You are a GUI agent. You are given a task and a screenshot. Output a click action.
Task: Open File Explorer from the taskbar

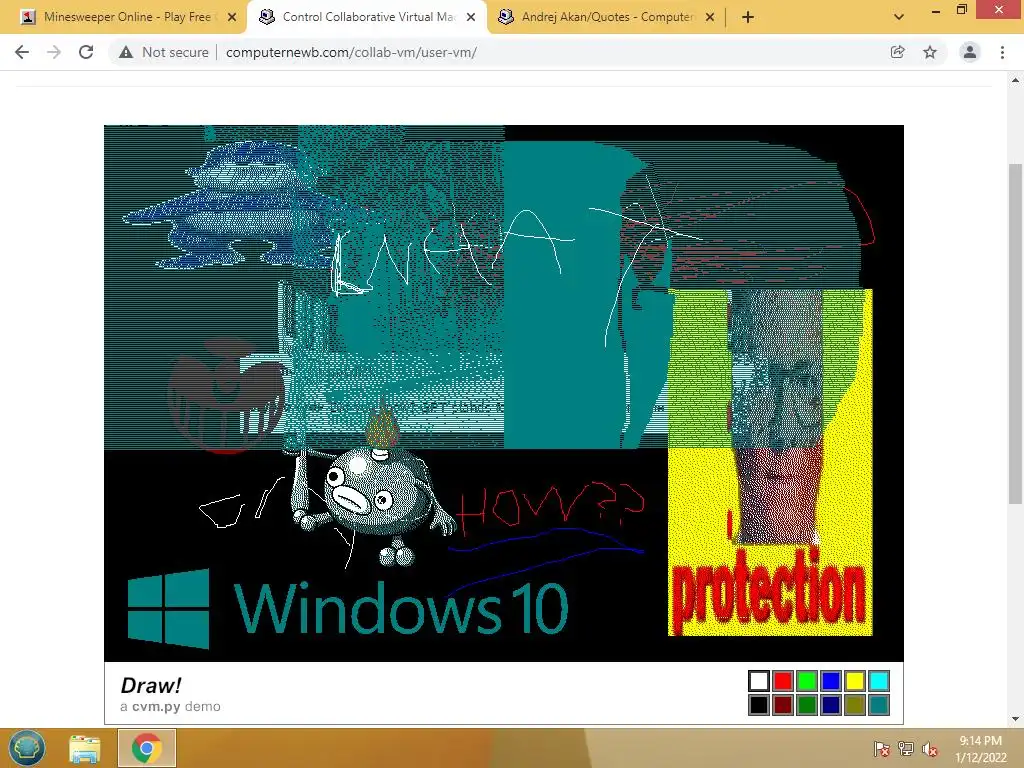pos(85,748)
